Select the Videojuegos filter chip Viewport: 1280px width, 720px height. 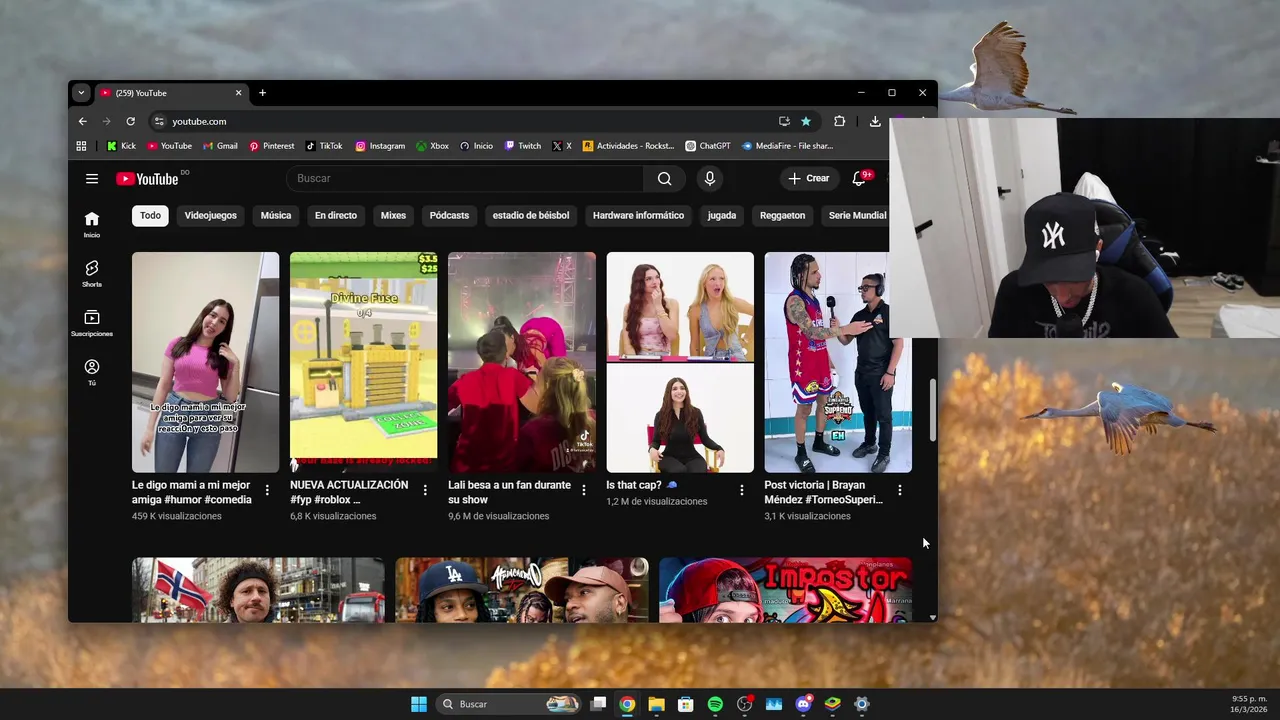click(x=210, y=215)
